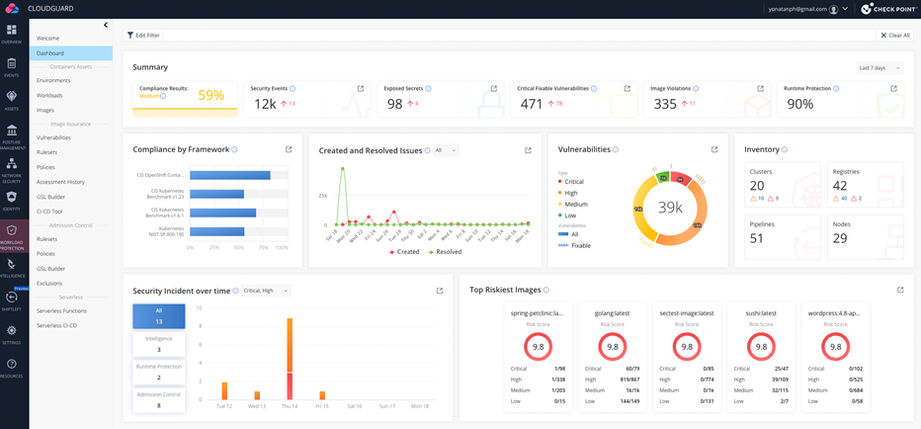The height and width of the screenshot is (429, 921).
Task: Select the Runtime Protection 2 incident filter
Action: click(x=159, y=372)
